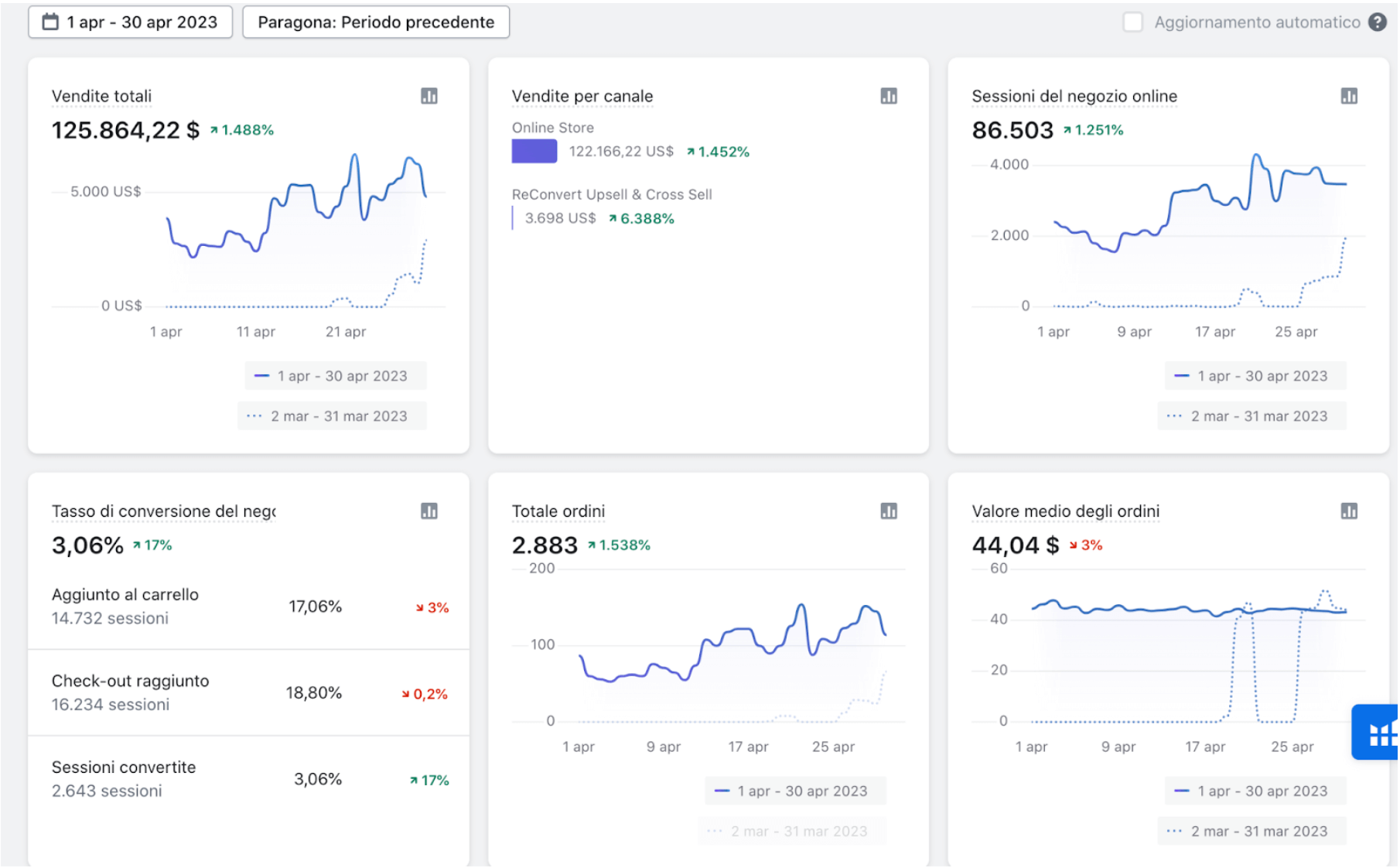1400x868 pixels.
Task: Toggle 2 mar - 31 mar legend in Totale ordini
Action: click(792, 831)
